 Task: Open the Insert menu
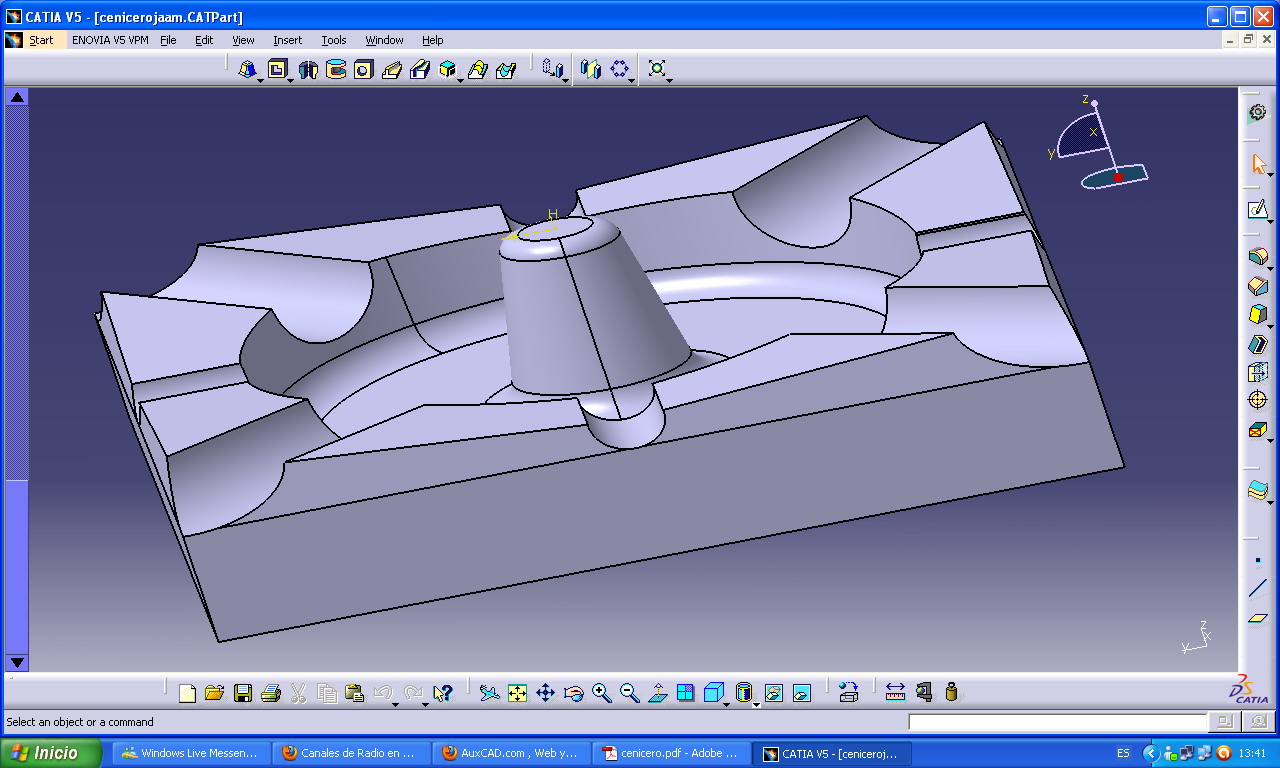pos(287,40)
